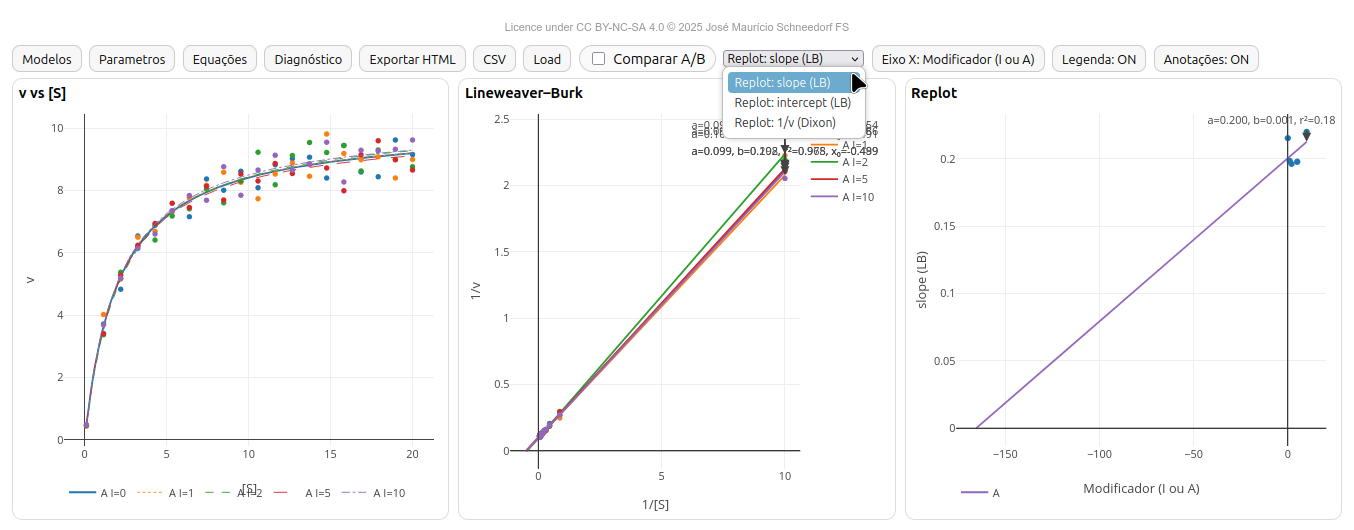Disable the Anotações: ON toggle
The image size is (1354, 530).
[x=1206, y=59]
